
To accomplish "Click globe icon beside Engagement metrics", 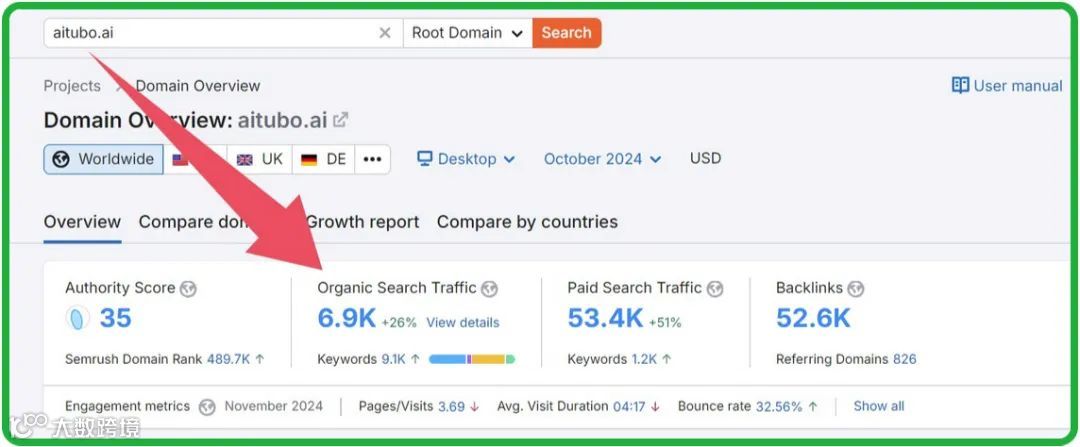I will pyautogui.click(x=207, y=407).
